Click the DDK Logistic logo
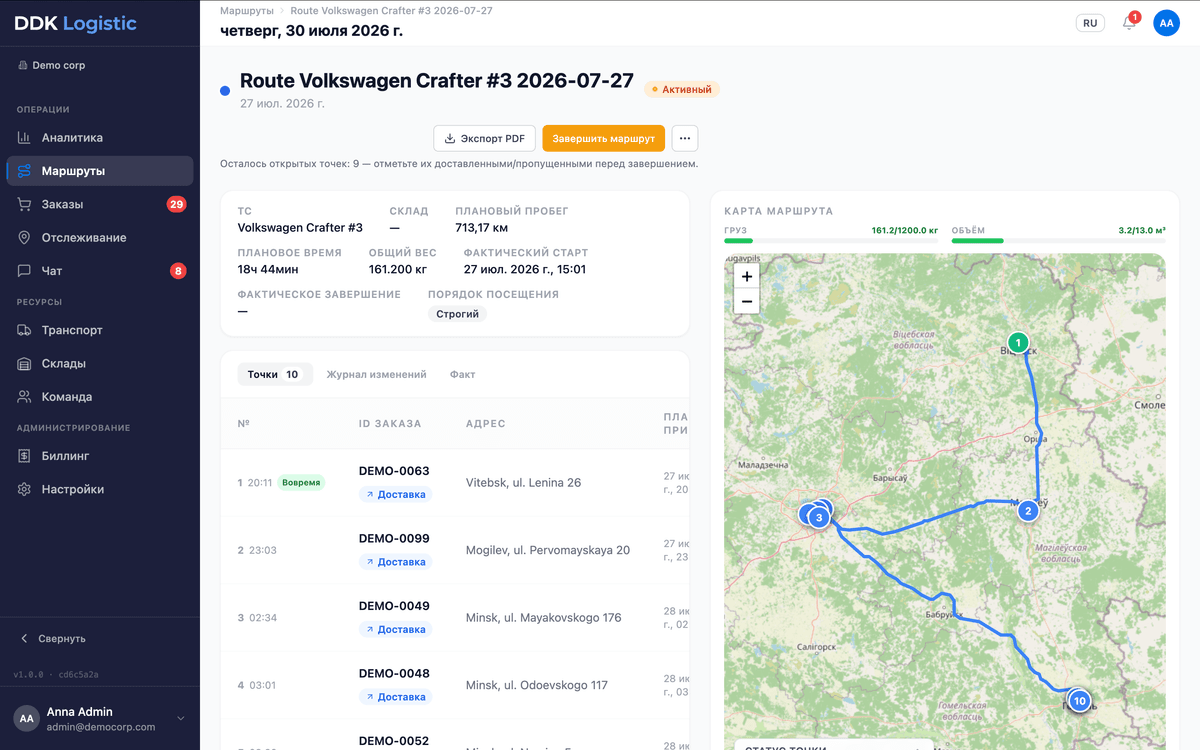 click(76, 23)
